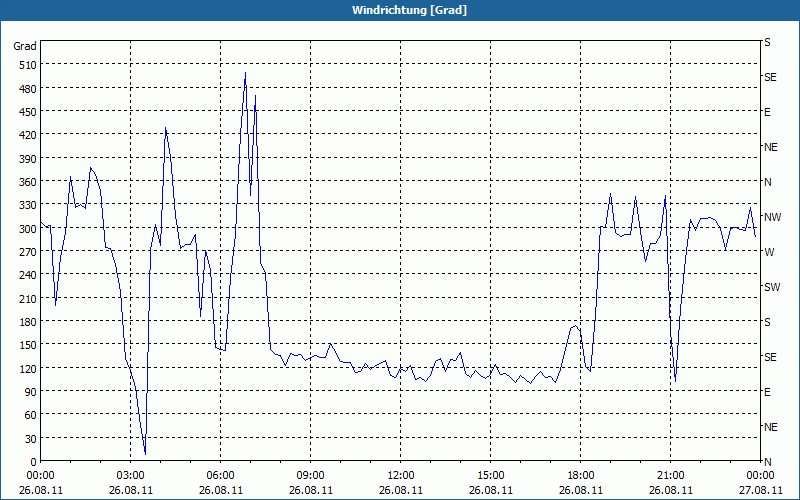Click the W compass label on right axis
The image size is (800, 500).
tap(769, 252)
